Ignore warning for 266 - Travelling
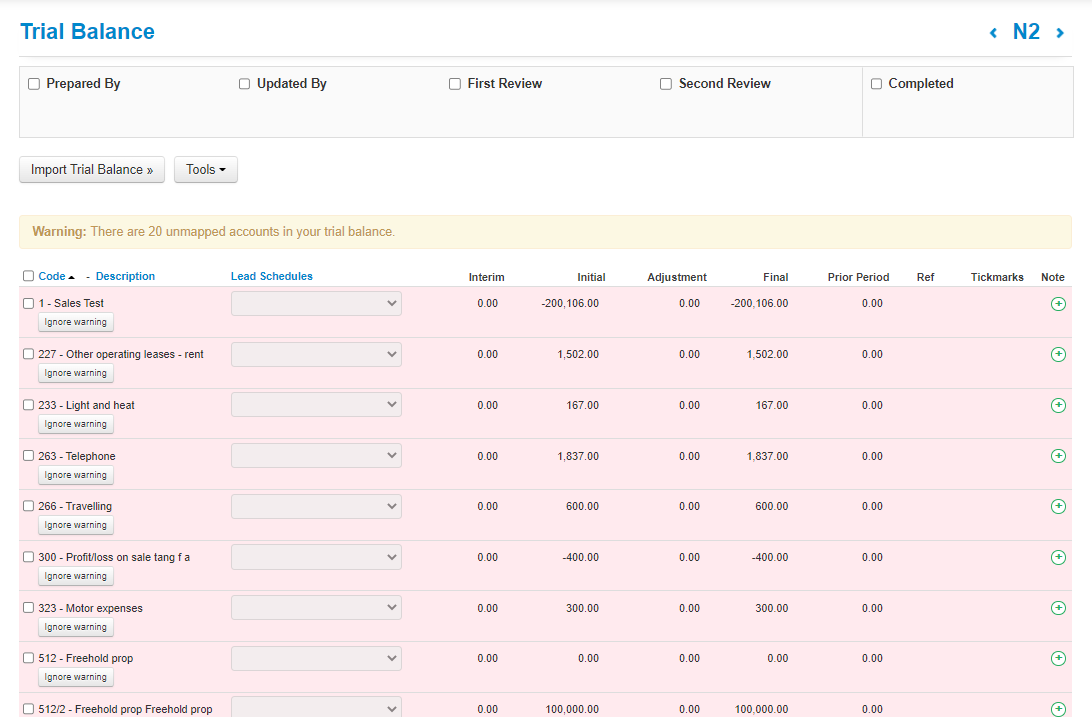The width and height of the screenshot is (1092, 717). pyautogui.click(x=76, y=525)
